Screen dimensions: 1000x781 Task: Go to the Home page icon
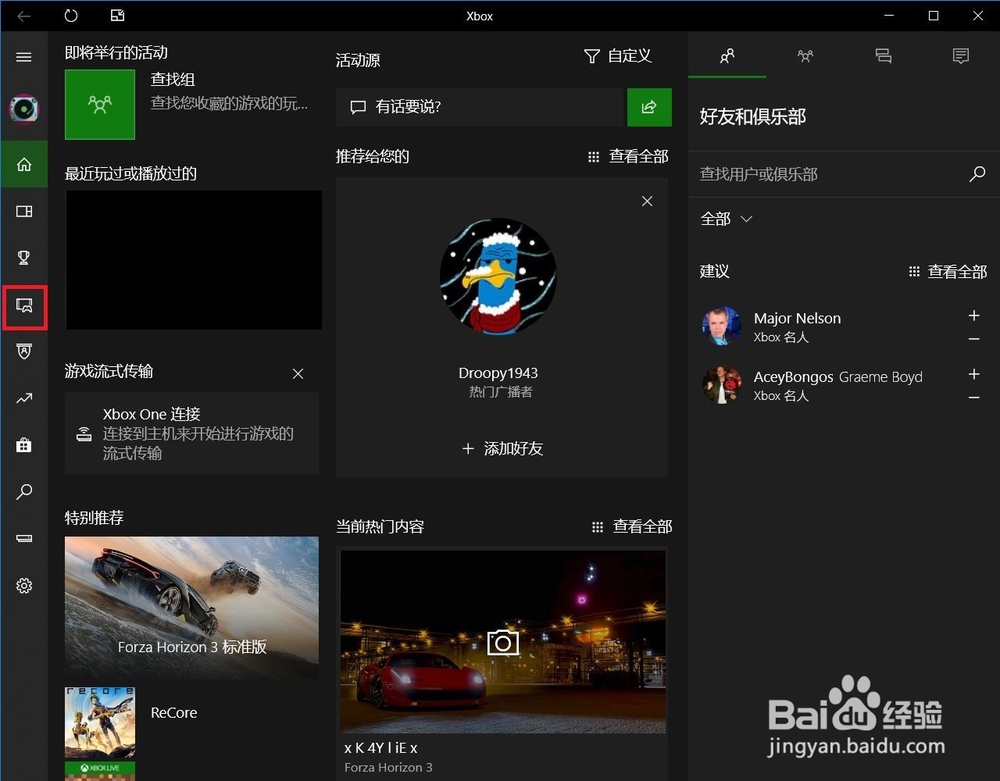[x=24, y=164]
